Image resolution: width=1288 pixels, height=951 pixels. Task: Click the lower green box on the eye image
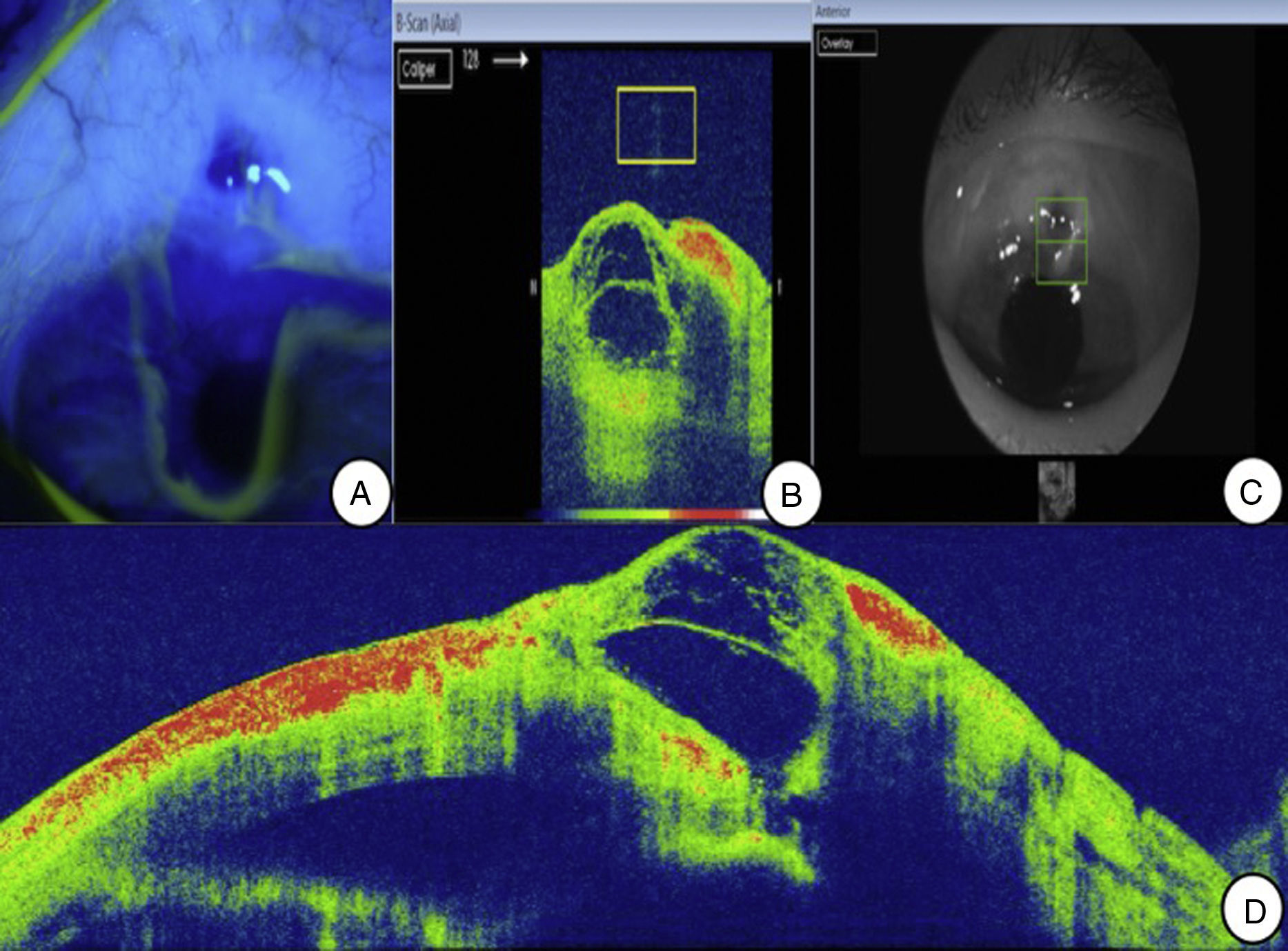pos(1061,262)
